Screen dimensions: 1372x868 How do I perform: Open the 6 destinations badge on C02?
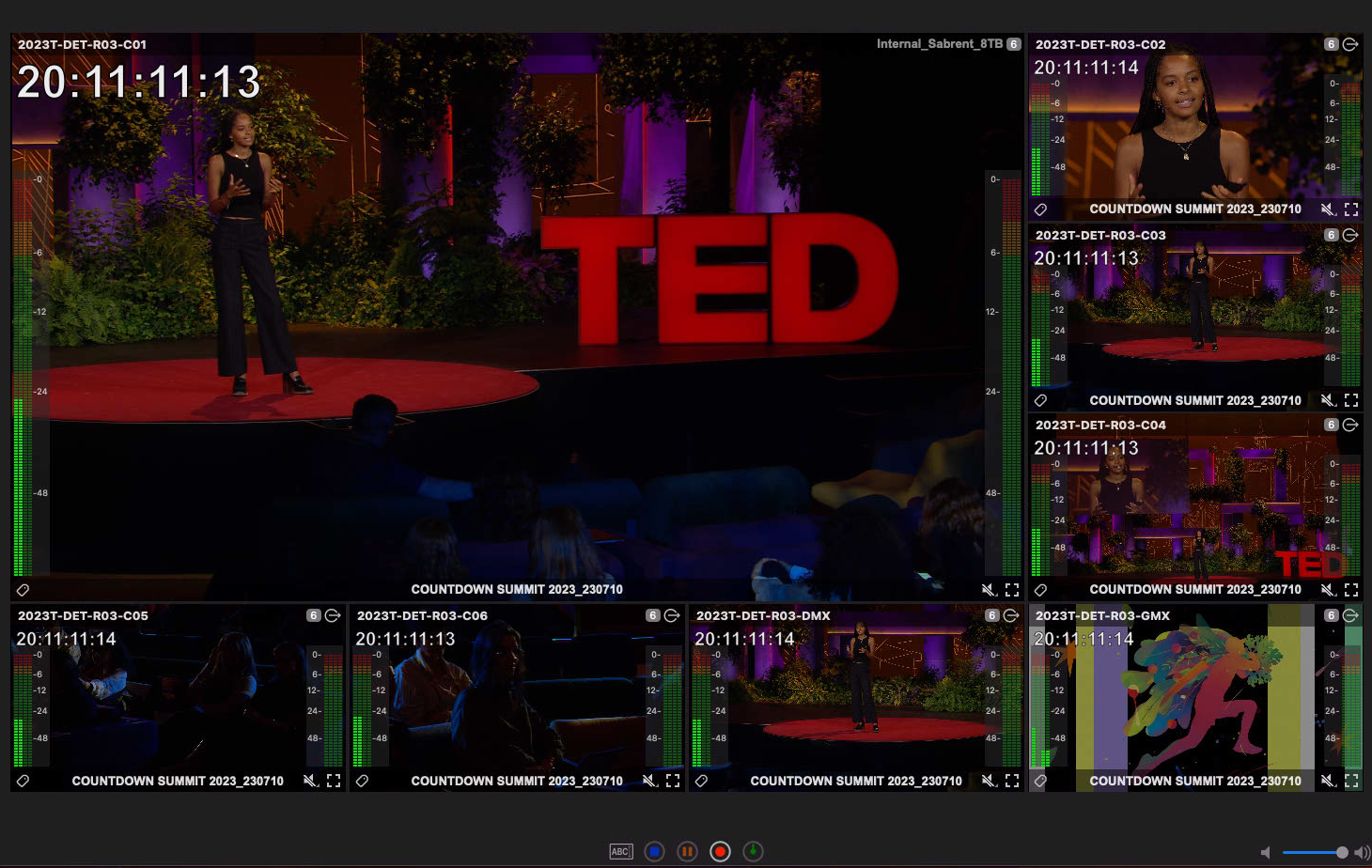[x=1331, y=44]
